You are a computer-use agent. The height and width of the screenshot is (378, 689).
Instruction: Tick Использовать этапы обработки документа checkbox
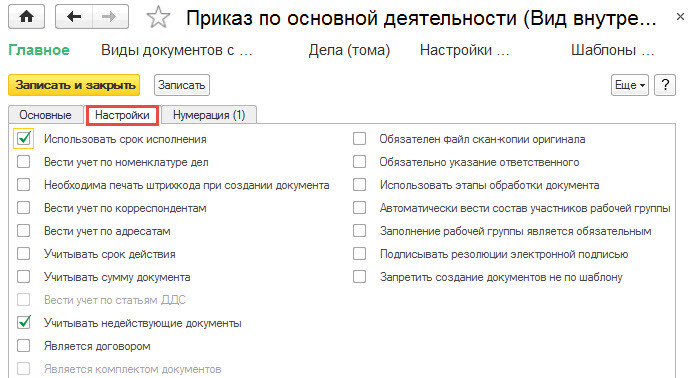coord(359,185)
